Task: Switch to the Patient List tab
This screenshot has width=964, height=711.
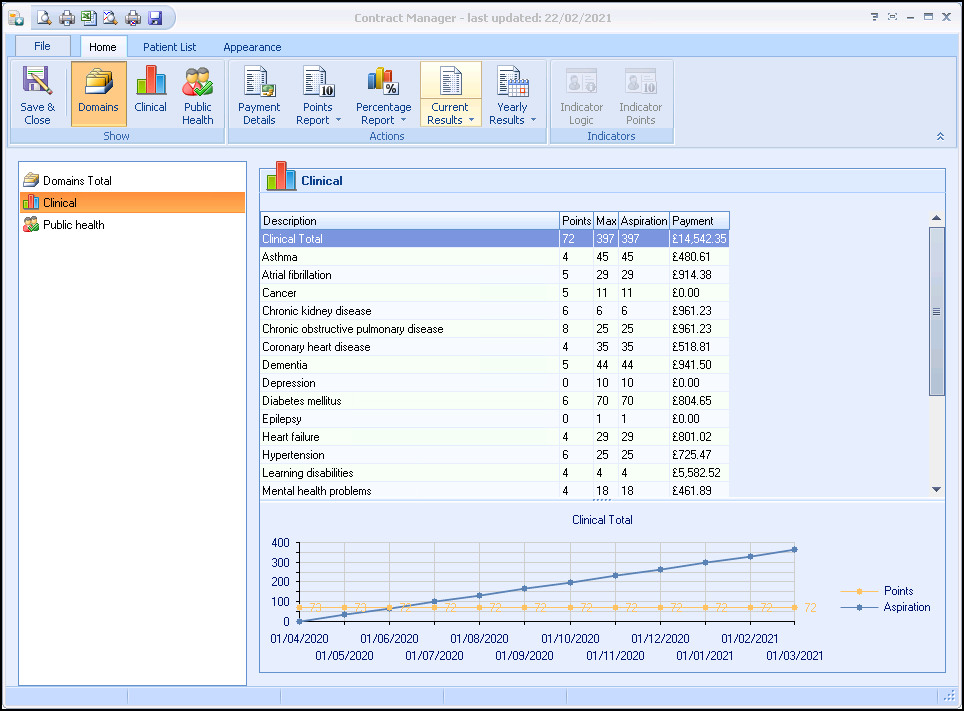Action: click(169, 47)
